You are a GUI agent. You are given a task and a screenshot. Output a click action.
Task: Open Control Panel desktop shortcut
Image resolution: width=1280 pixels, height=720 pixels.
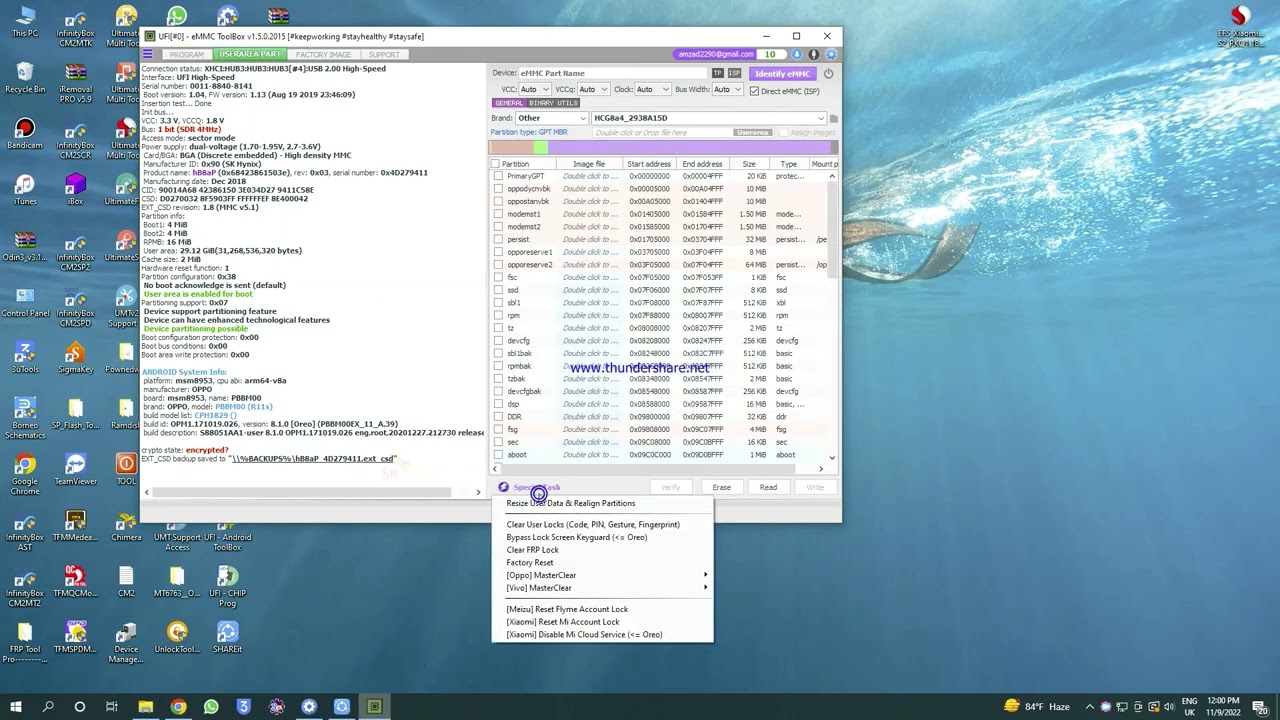tap(25, 302)
